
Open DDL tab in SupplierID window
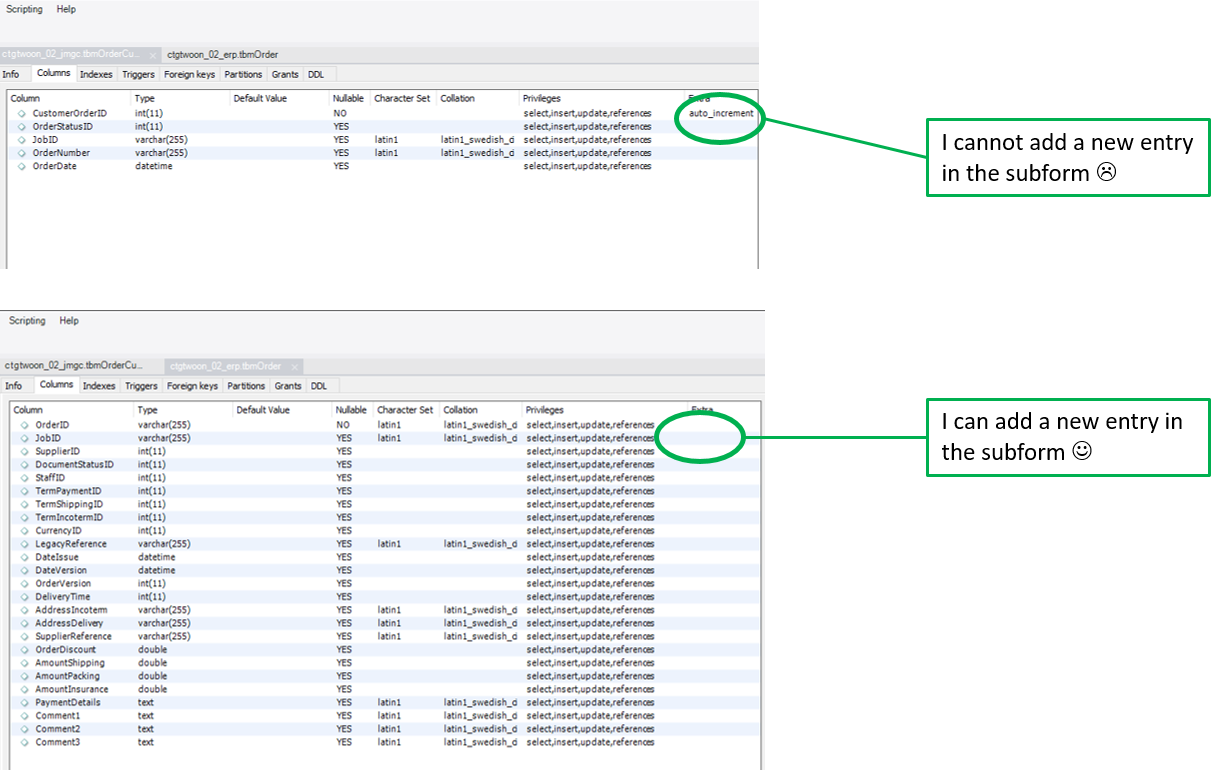[319, 386]
